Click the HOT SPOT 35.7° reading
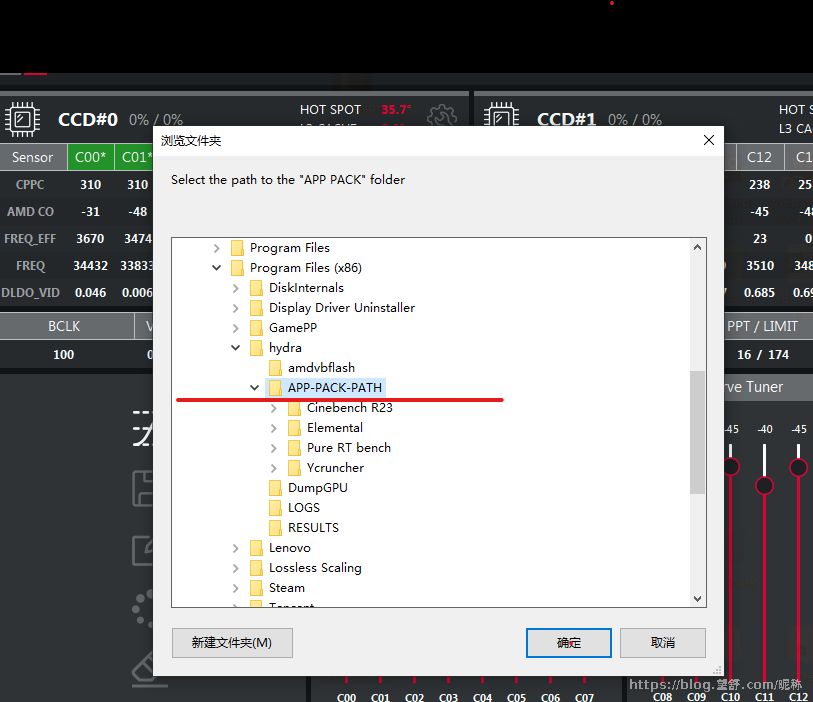This screenshot has height=702, width=813. 396,109
